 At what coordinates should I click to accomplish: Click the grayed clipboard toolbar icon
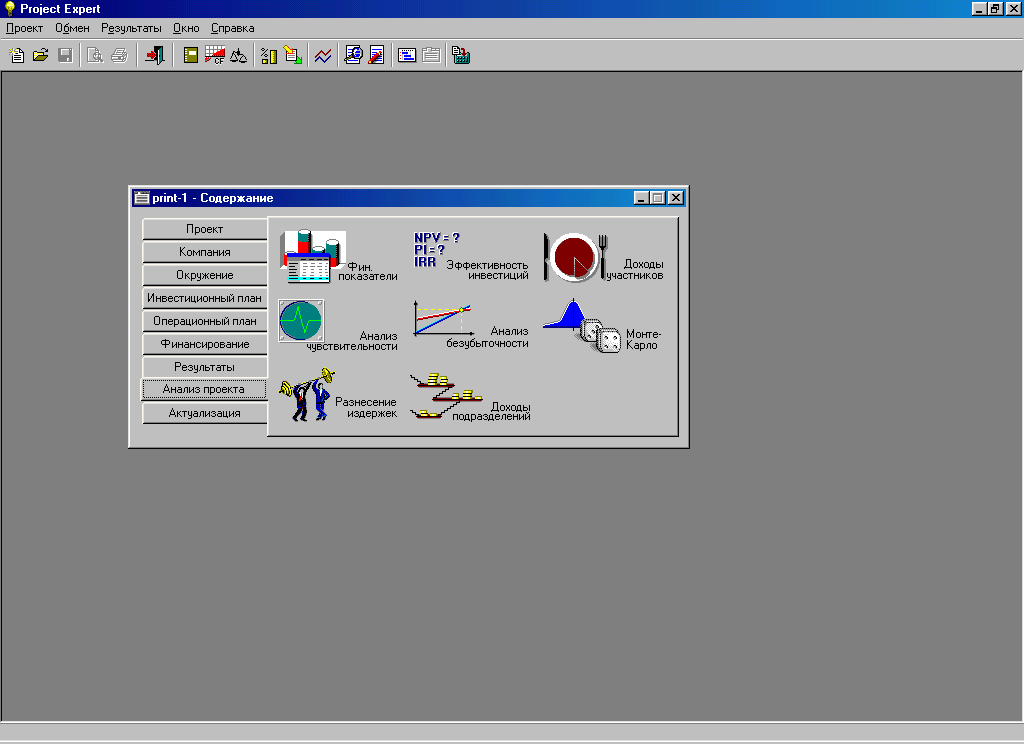coord(431,56)
